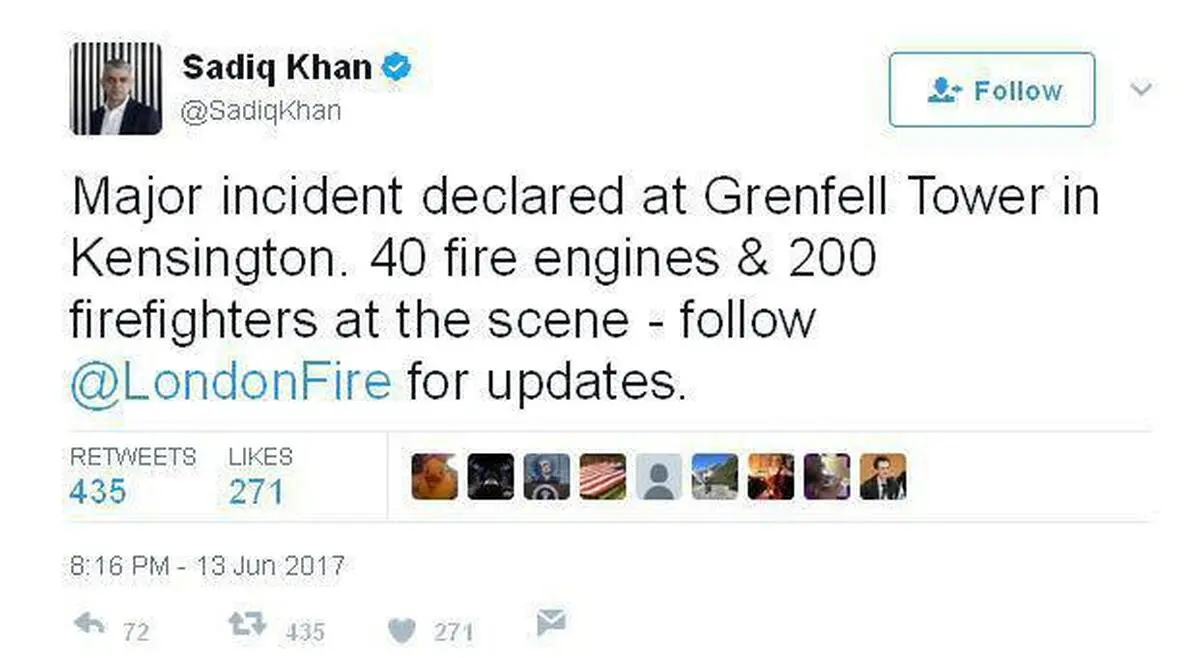Send via direct message envelope icon
The height and width of the screenshot is (658, 1200).
pos(551,623)
